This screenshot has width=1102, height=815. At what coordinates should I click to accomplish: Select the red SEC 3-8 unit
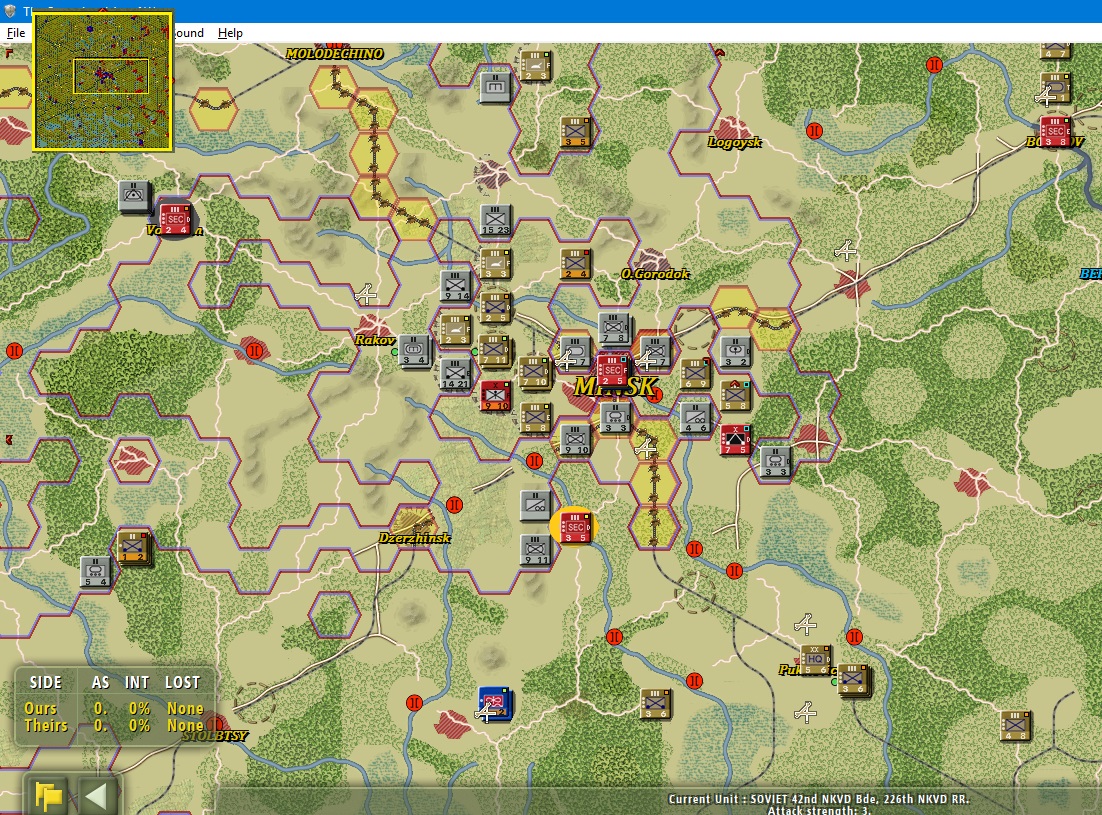(1056, 131)
